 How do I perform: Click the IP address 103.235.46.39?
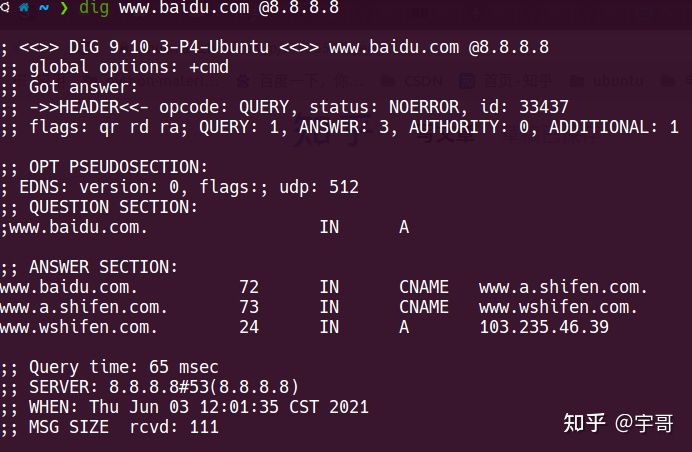[544, 327]
